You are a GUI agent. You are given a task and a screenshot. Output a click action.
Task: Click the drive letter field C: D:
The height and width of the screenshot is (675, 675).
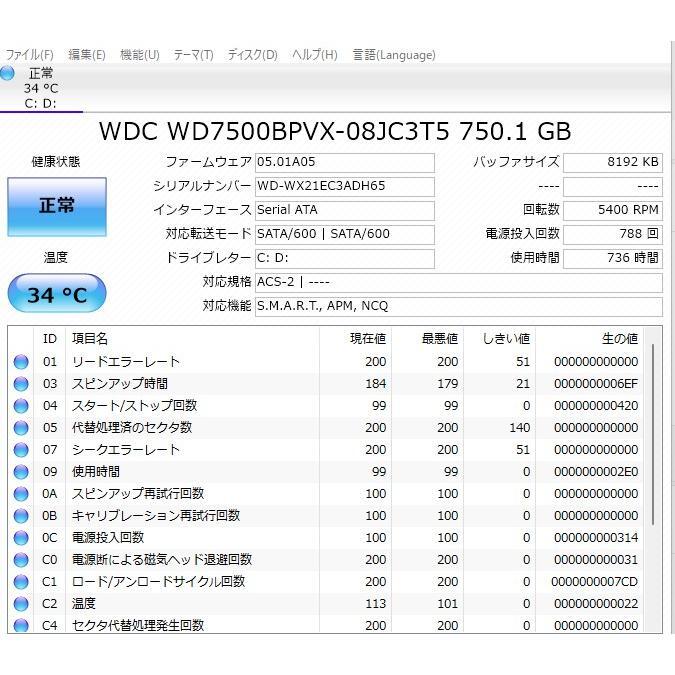[345, 258]
